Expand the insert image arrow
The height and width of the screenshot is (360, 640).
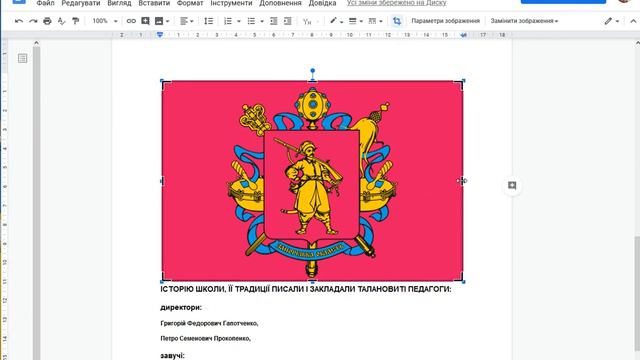[x=167, y=21]
